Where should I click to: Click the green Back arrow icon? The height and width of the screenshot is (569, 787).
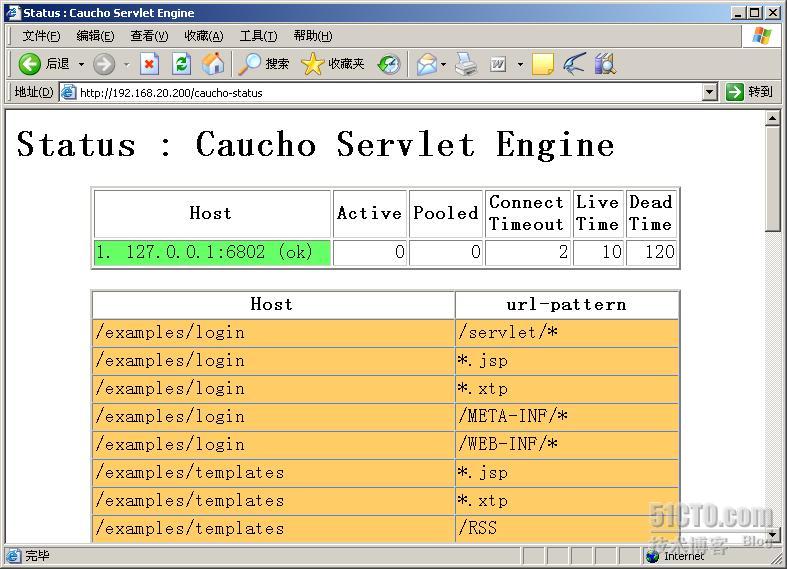30,64
